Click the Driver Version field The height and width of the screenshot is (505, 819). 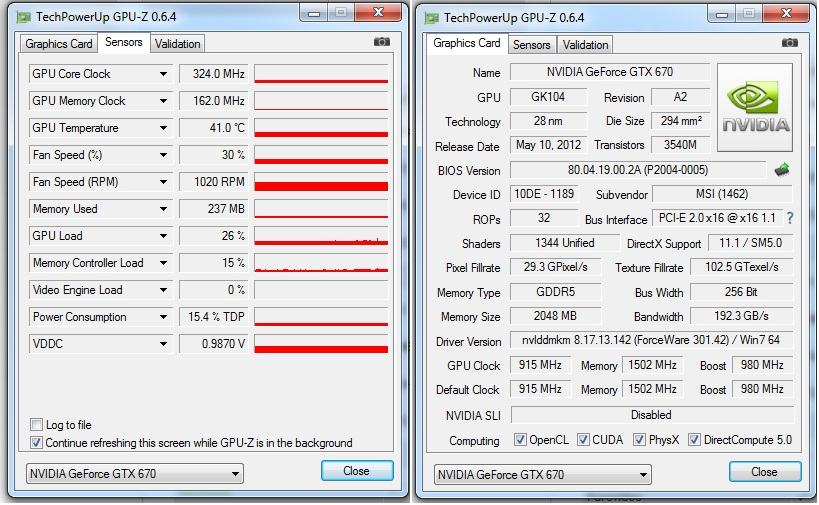pyautogui.click(x=651, y=340)
